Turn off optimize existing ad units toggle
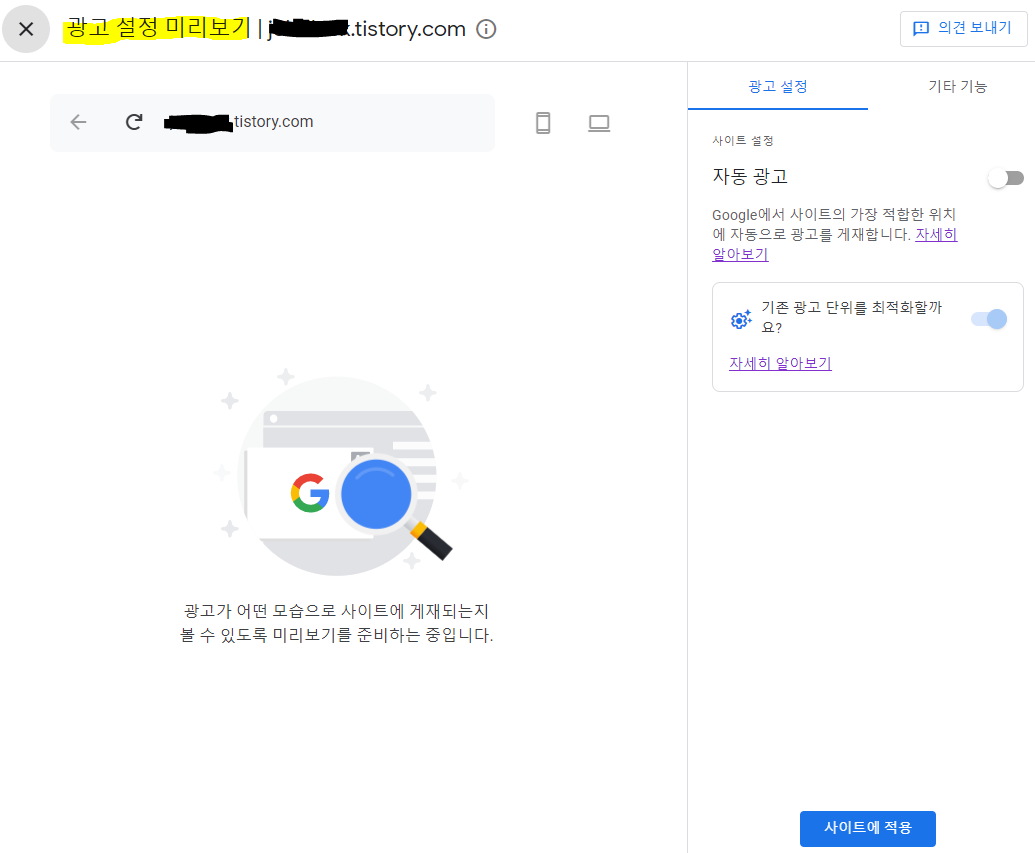This screenshot has height=853, width=1035. [989, 319]
